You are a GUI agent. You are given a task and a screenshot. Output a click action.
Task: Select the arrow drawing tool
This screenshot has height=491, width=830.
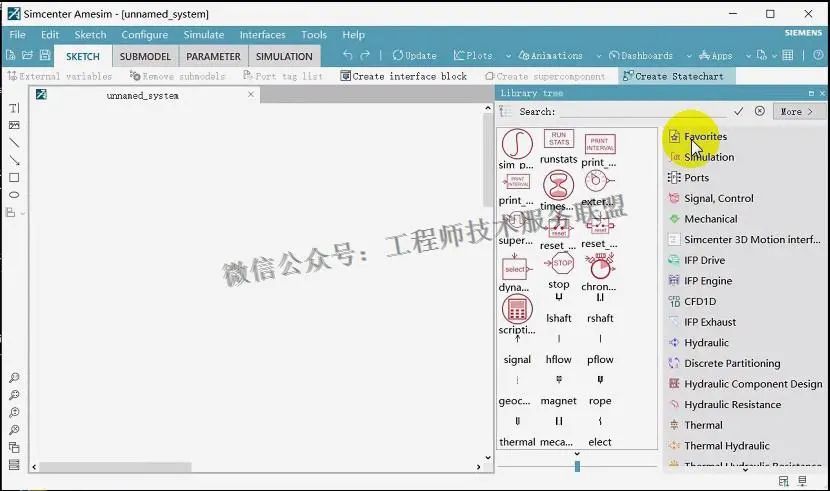click(x=14, y=160)
